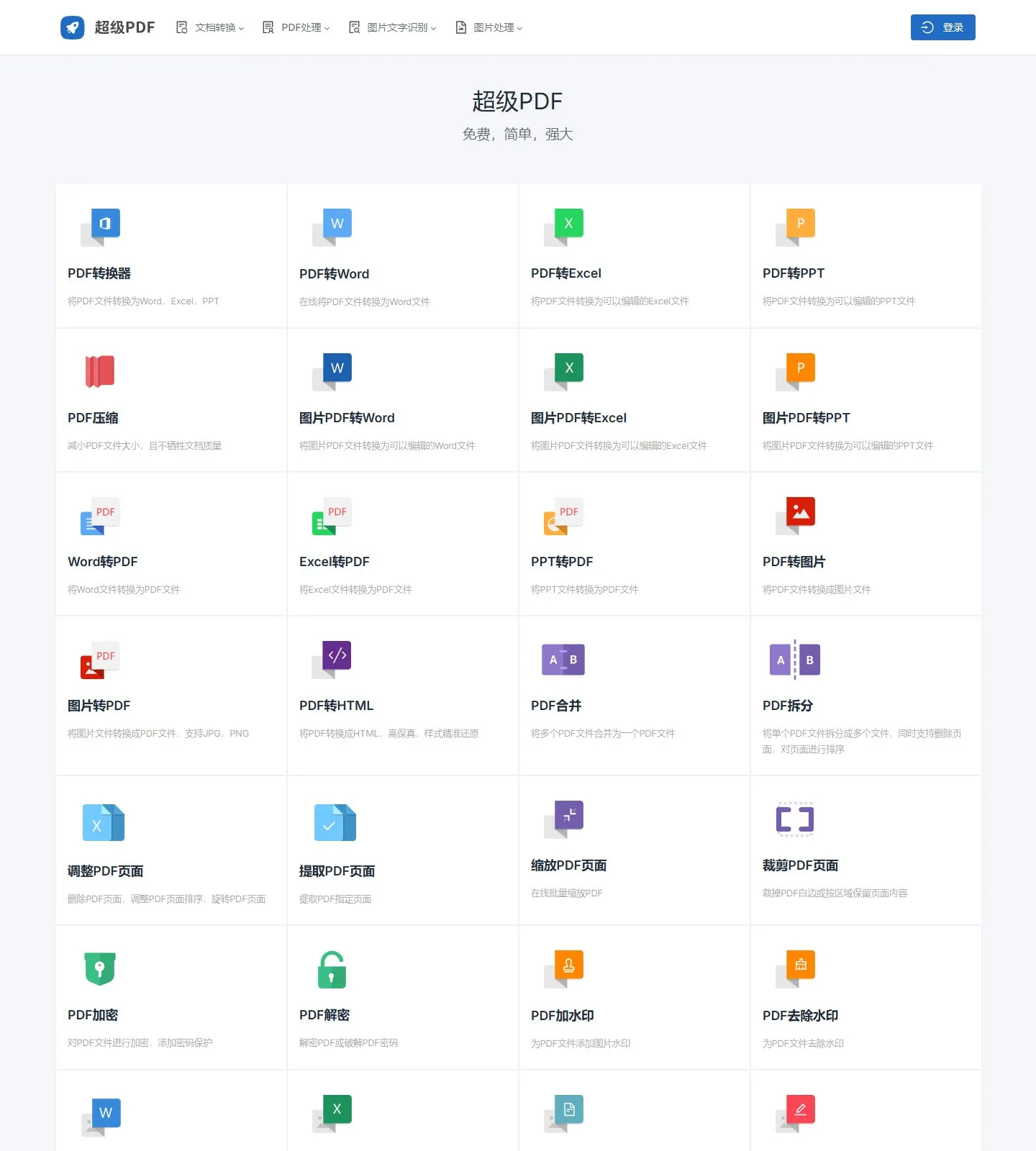Click the PDF转图片 red picture icon
This screenshot has width=1036, height=1151.
tap(795, 516)
